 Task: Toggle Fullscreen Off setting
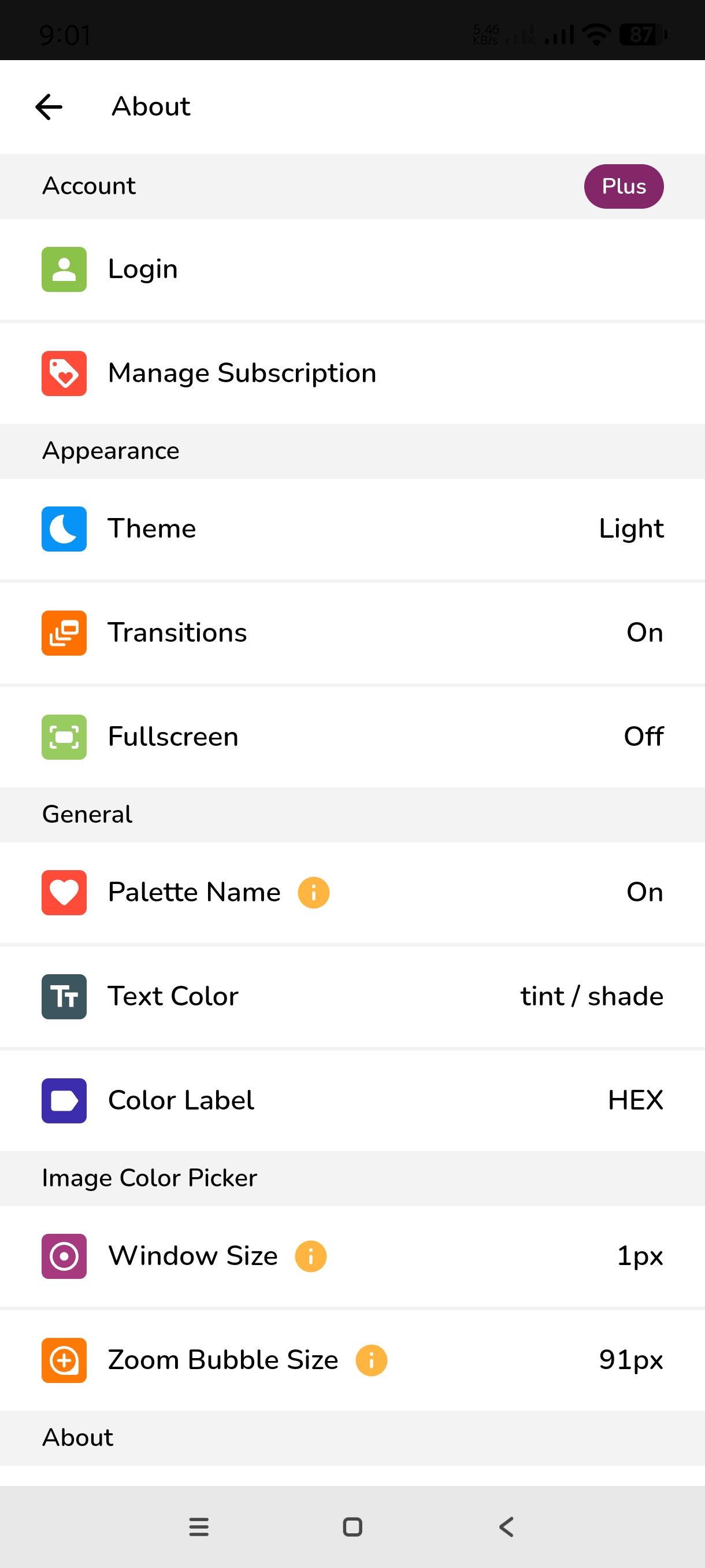(x=643, y=737)
